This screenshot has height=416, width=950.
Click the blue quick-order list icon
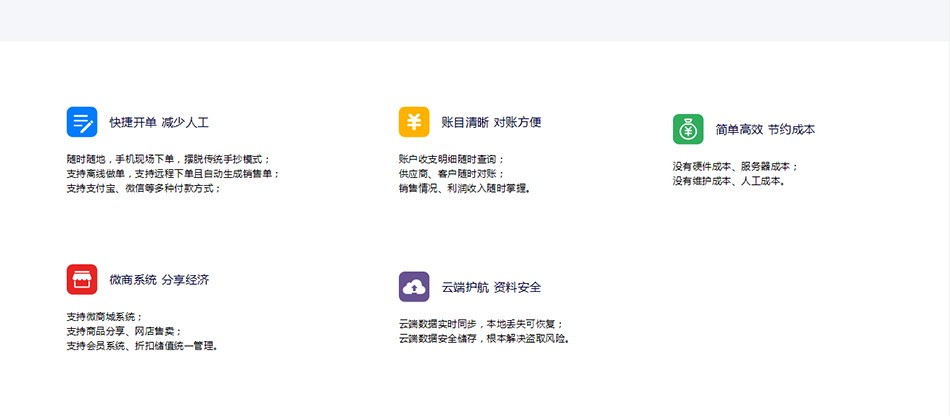point(82,122)
